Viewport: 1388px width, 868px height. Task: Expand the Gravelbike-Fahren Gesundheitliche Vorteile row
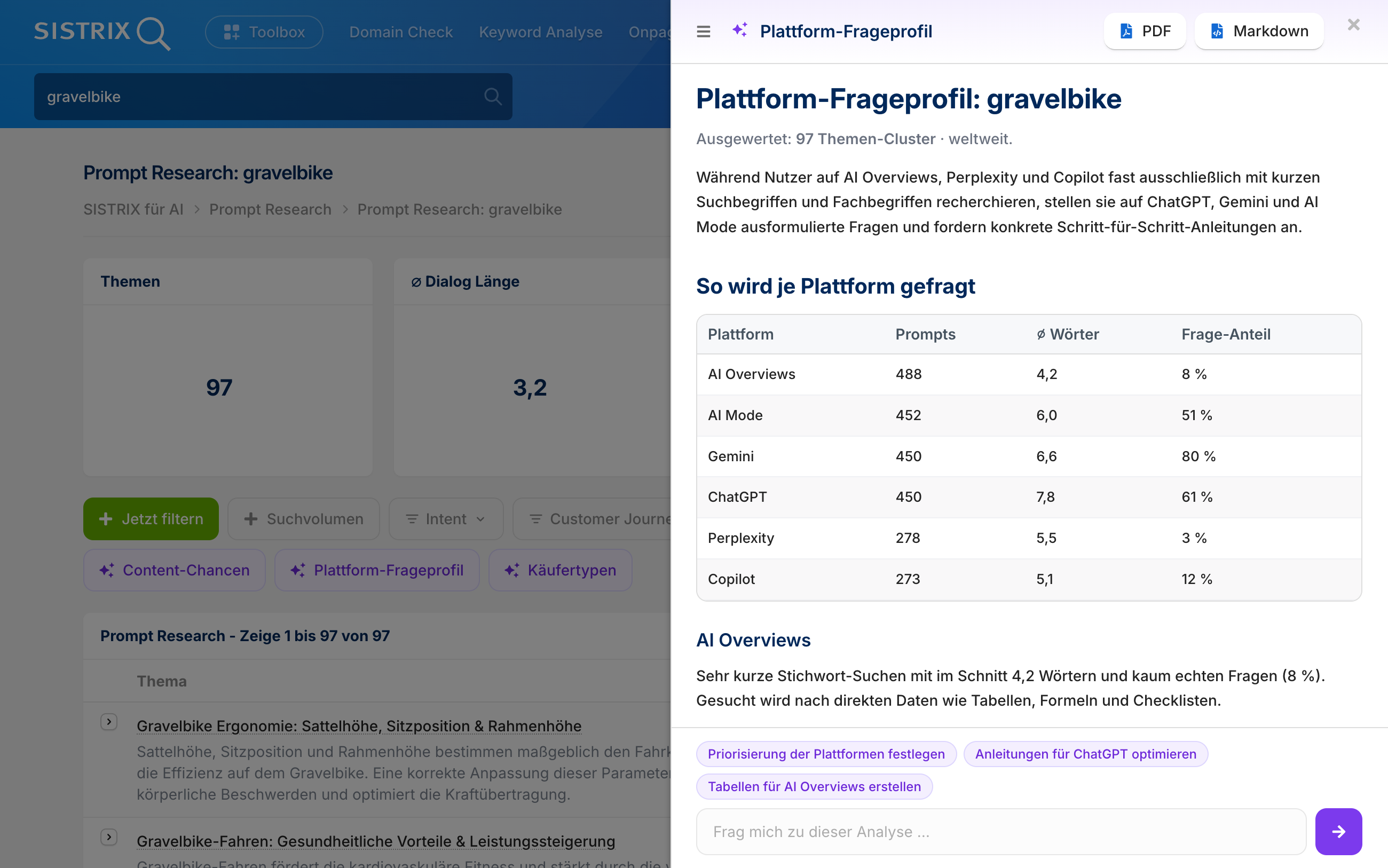[x=108, y=837]
